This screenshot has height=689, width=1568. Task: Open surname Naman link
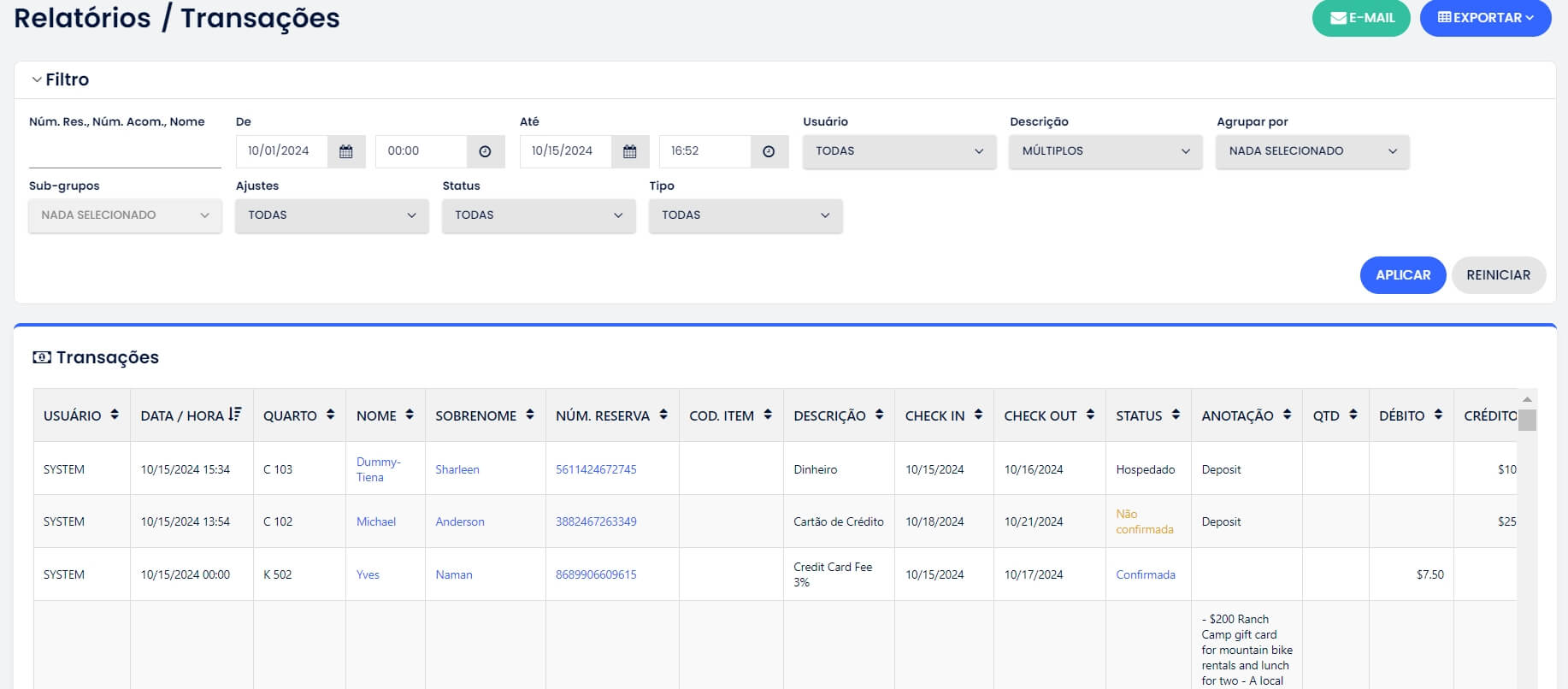(454, 574)
